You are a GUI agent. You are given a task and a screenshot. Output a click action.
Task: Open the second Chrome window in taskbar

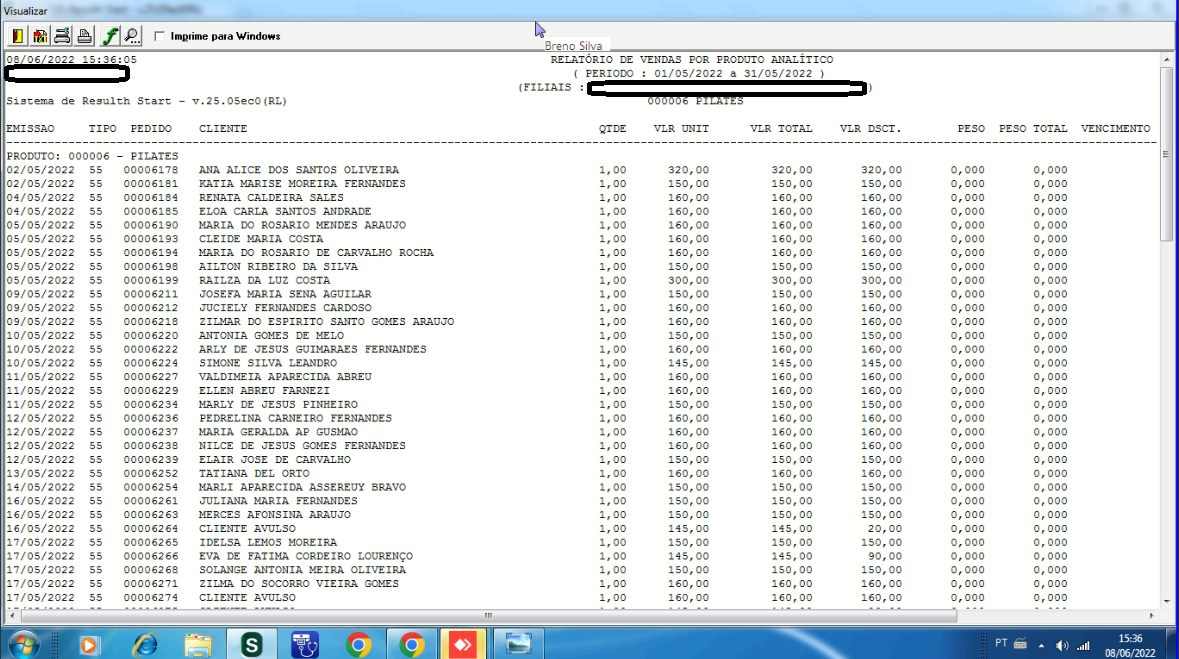[x=411, y=645]
